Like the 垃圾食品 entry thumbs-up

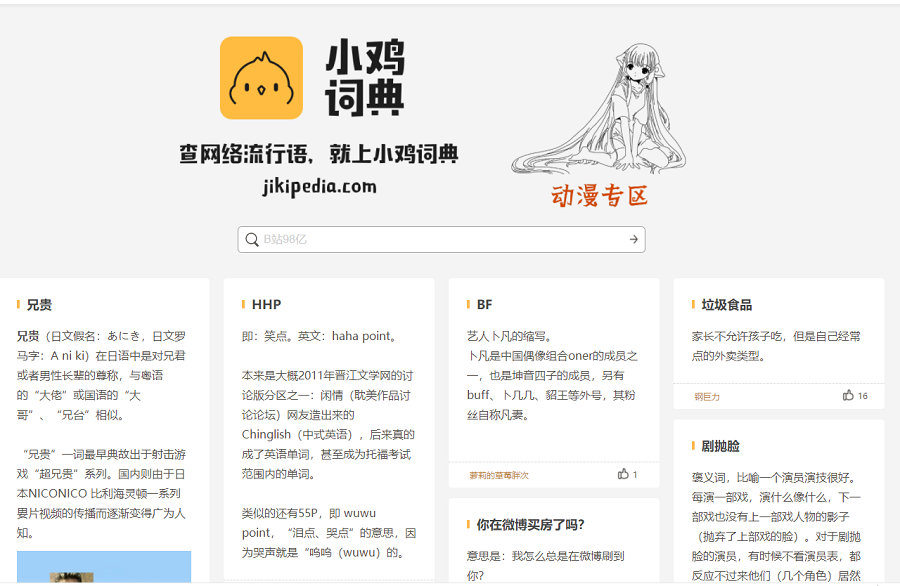pos(848,395)
